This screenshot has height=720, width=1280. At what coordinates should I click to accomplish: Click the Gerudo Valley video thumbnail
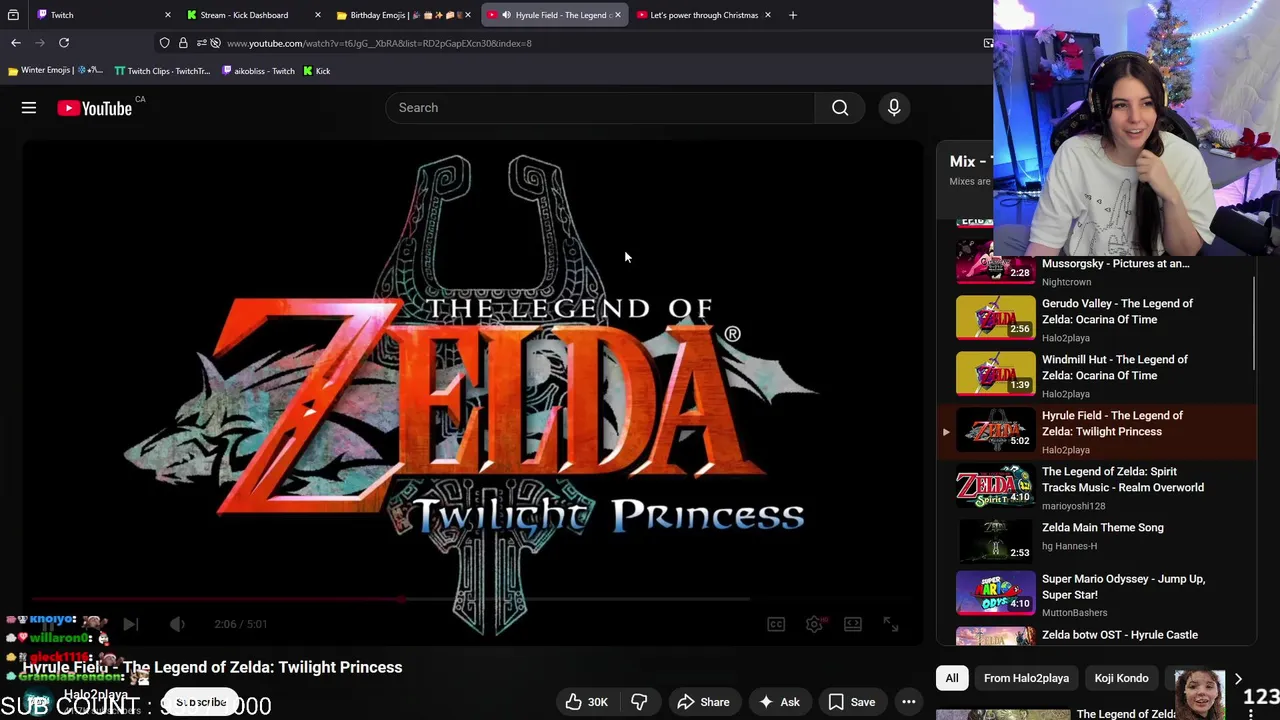pos(996,318)
